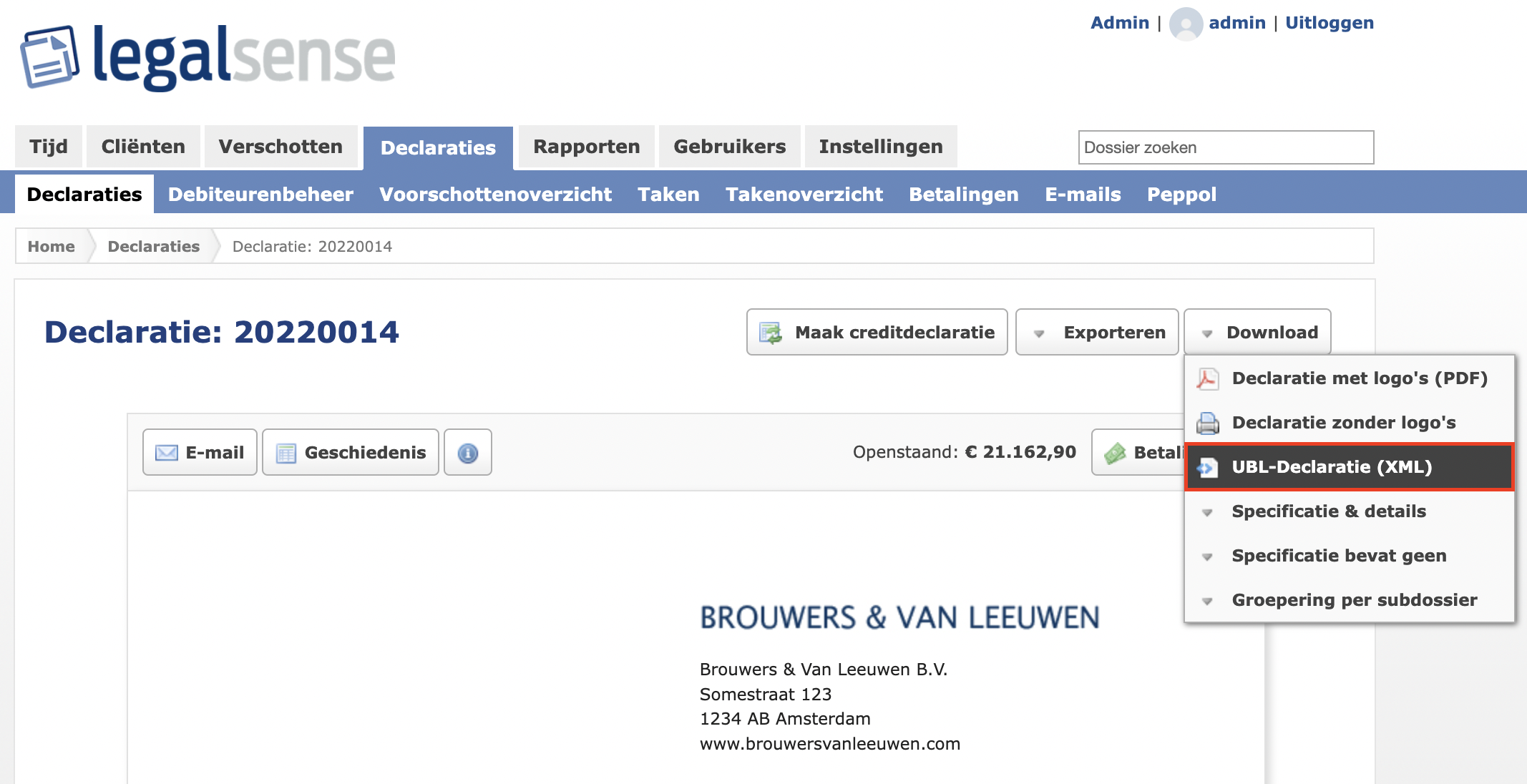The height and width of the screenshot is (784, 1527).
Task: Open the Geschiedenis button
Action: pos(351,452)
